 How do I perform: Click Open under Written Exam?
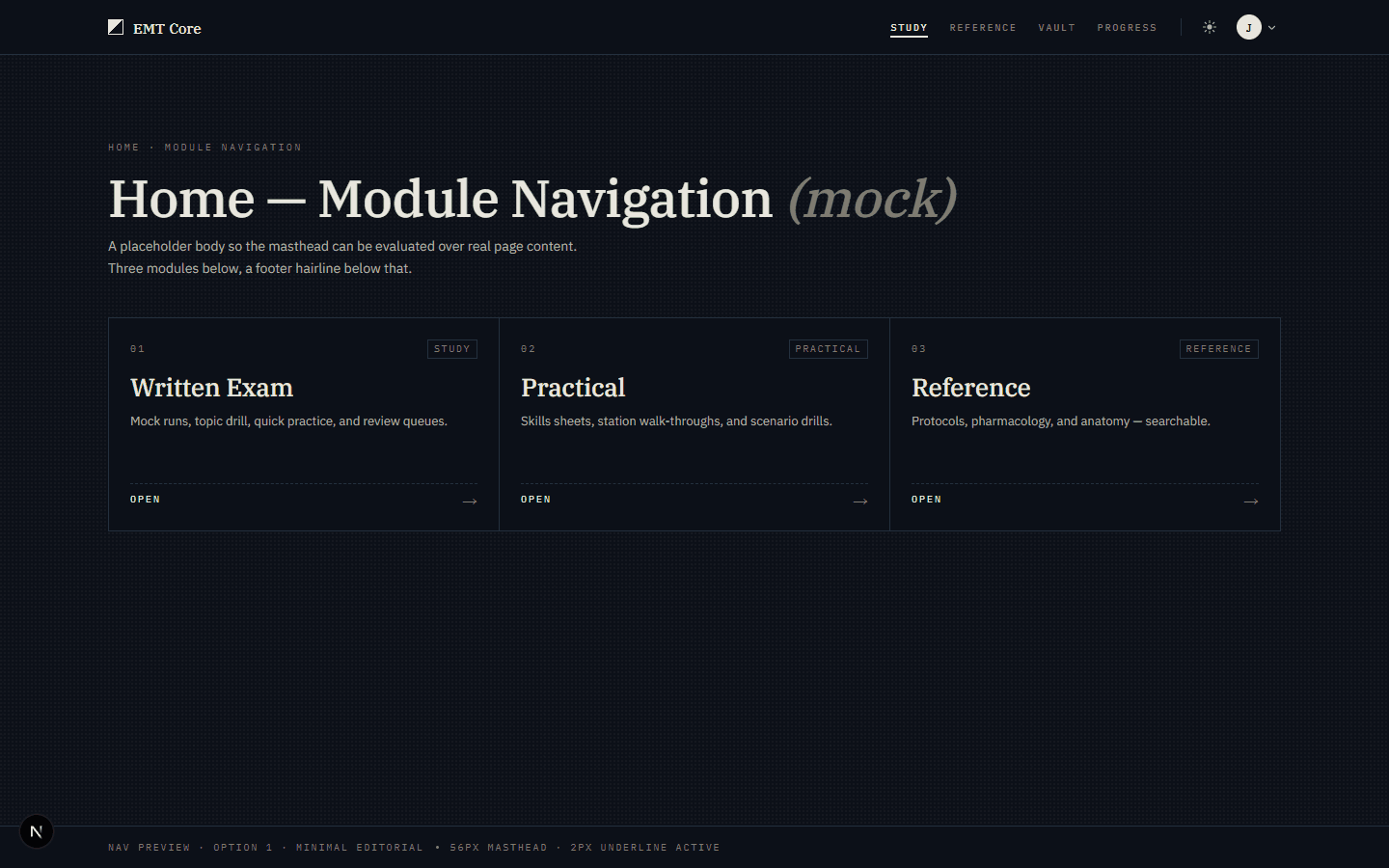146,500
